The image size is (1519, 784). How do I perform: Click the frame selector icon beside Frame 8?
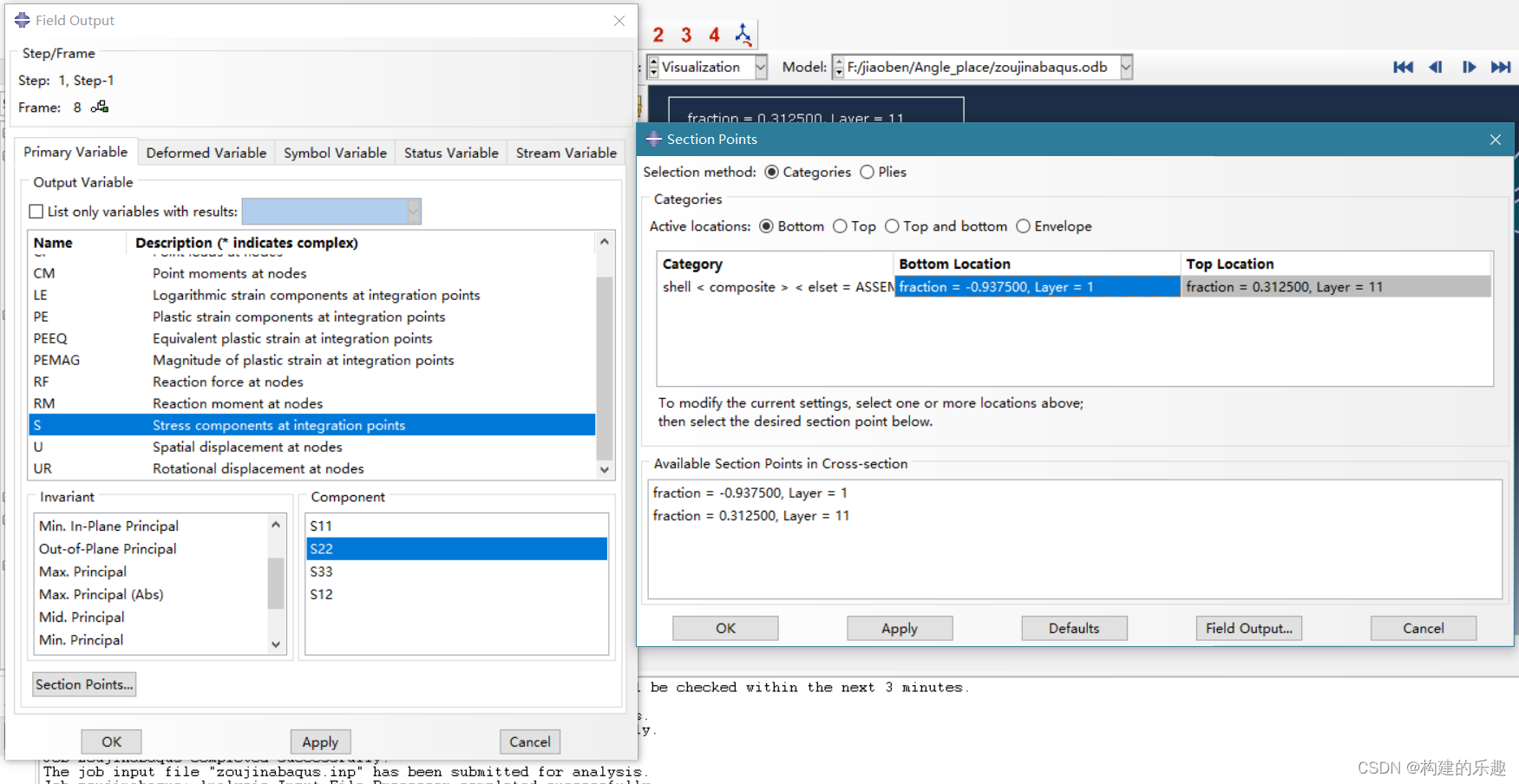coord(98,107)
